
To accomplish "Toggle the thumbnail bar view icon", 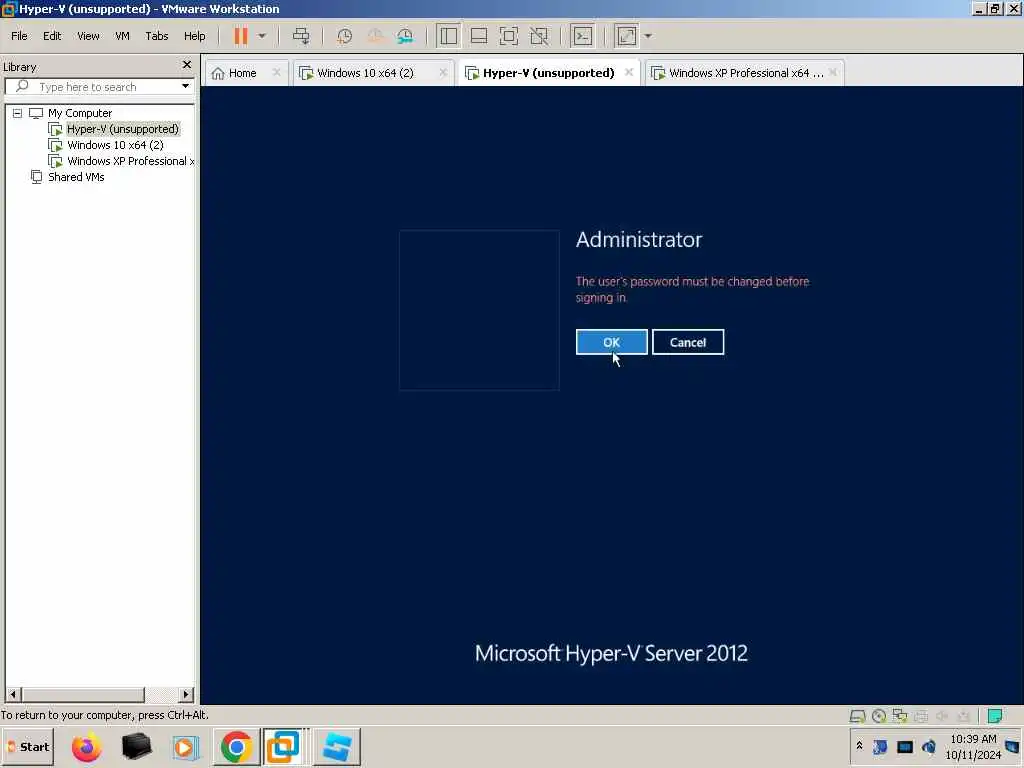I will 479,36.
